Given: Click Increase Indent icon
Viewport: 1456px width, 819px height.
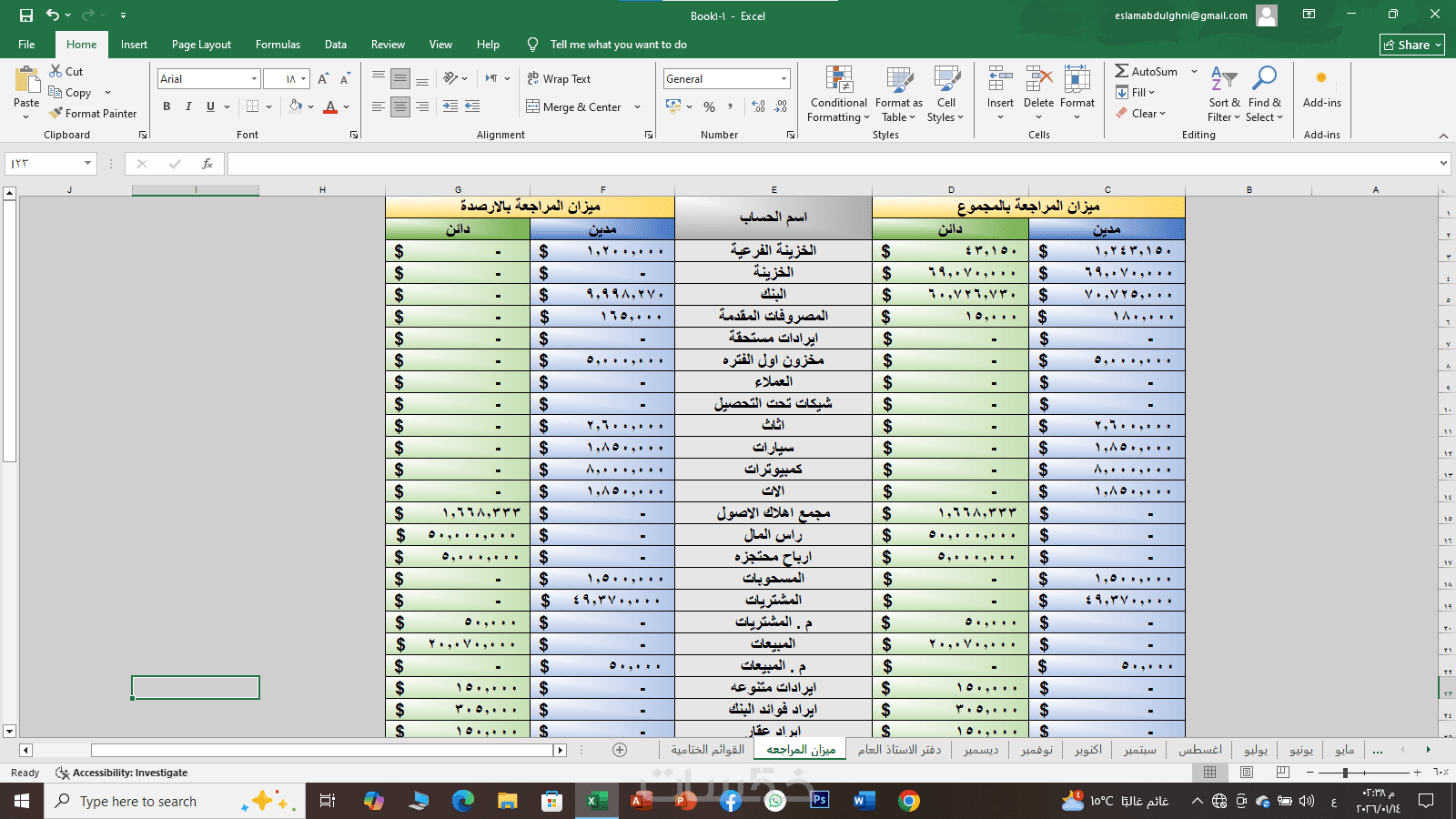Looking at the screenshot, I should point(472,106).
